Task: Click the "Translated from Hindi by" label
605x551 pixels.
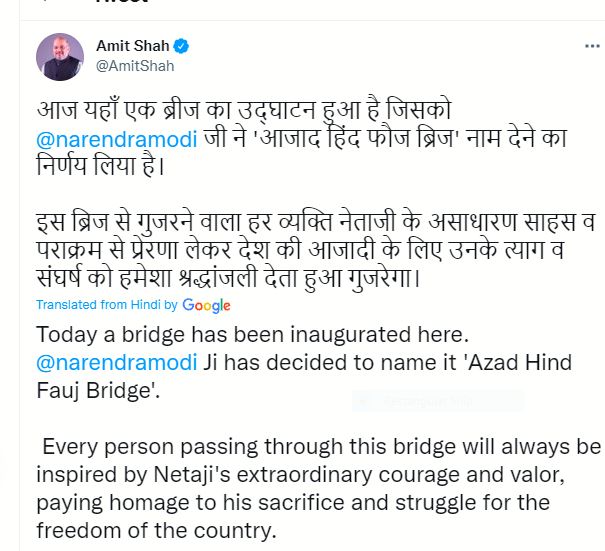Action: coord(107,305)
